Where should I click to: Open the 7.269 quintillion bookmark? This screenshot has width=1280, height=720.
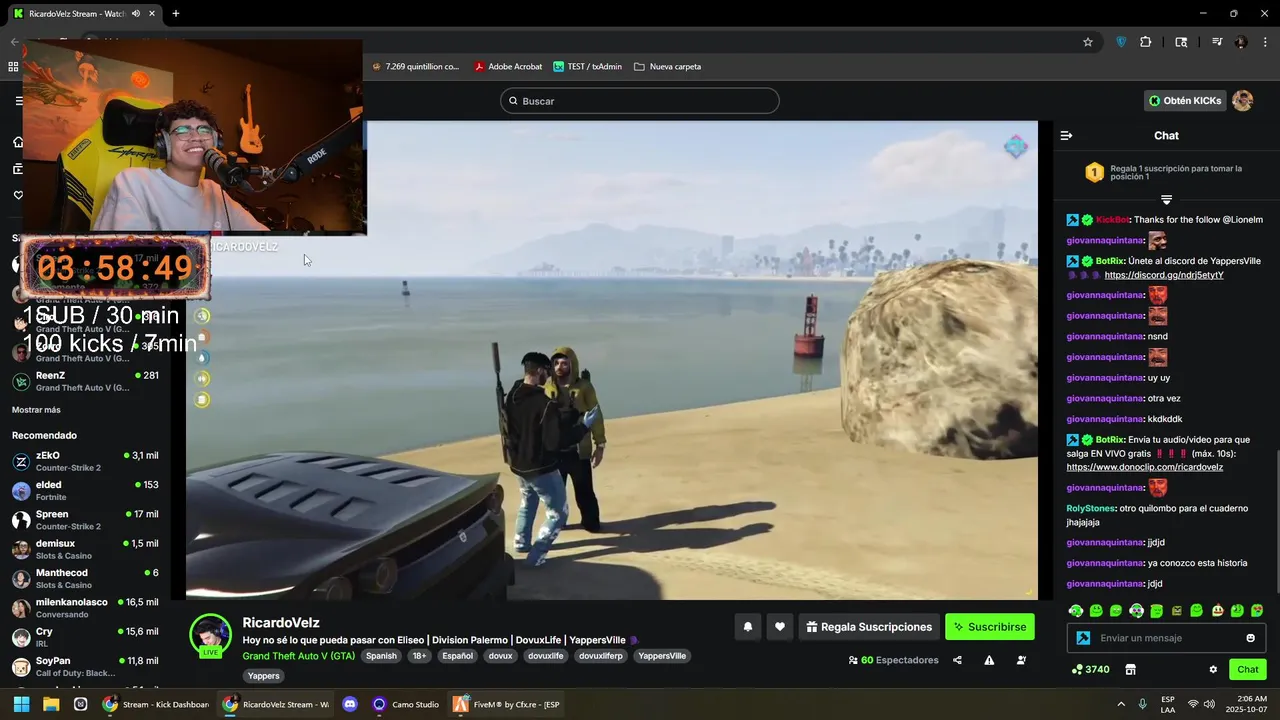click(x=415, y=67)
